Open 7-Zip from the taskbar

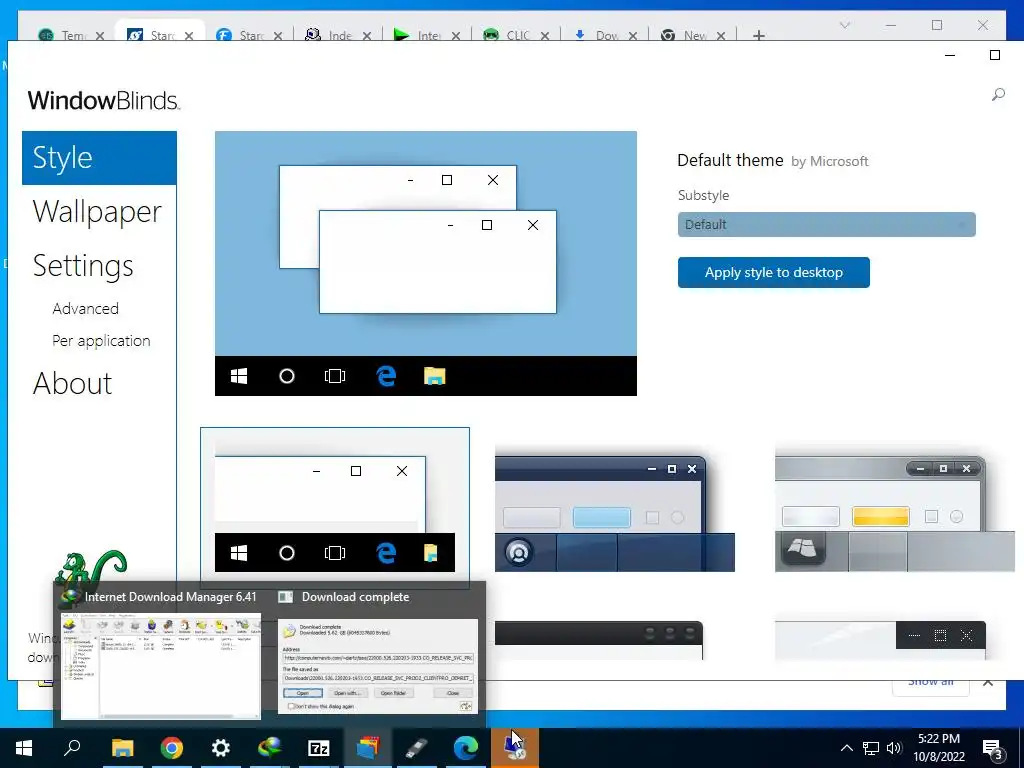tap(319, 748)
